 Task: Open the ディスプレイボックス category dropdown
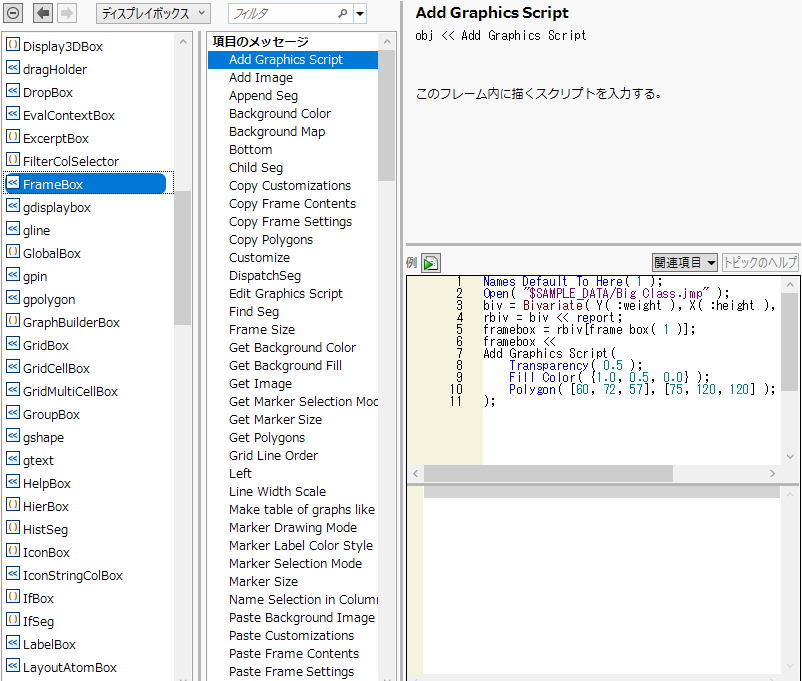tap(153, 14)
